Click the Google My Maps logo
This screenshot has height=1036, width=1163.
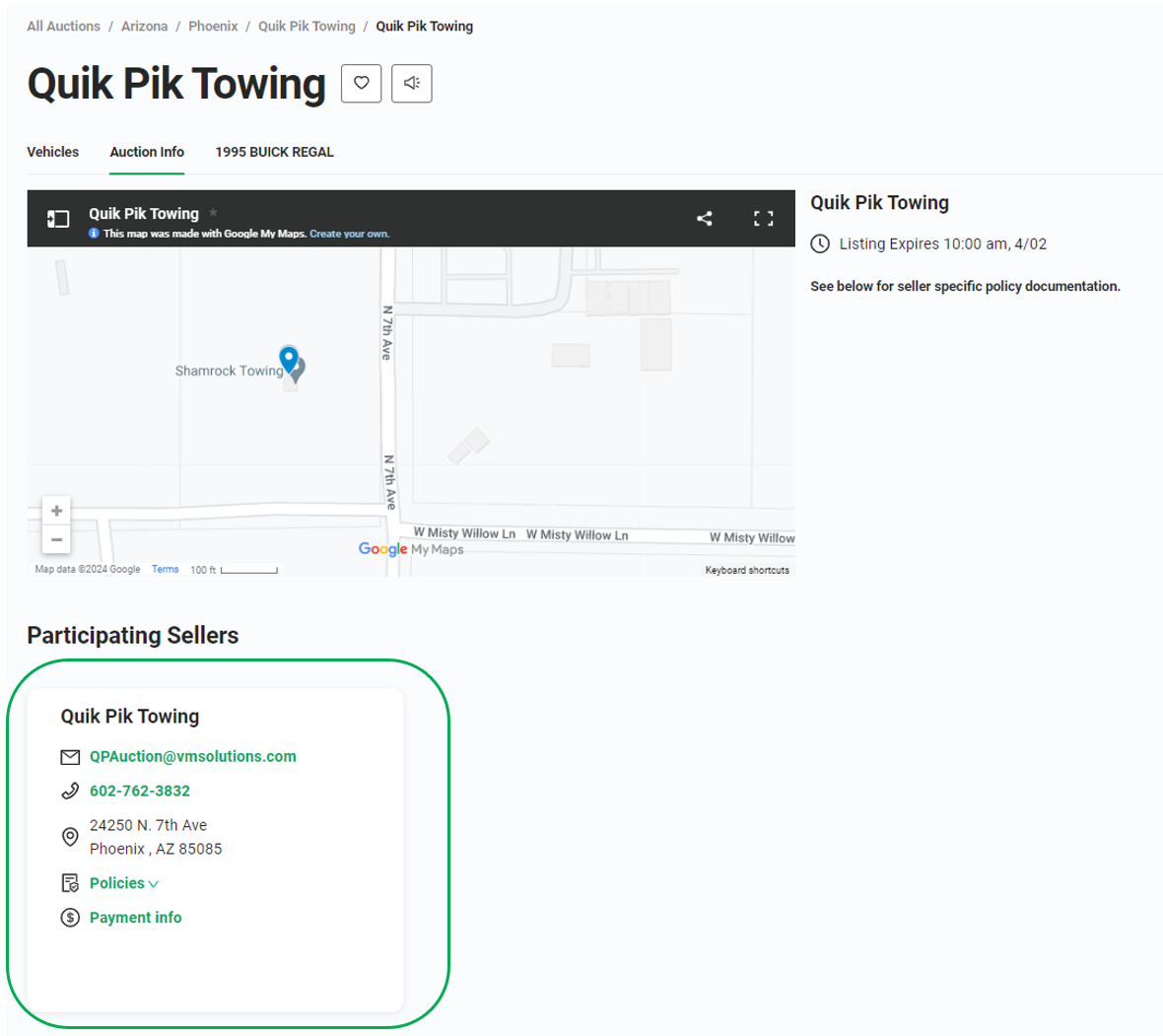coord(411,549)
